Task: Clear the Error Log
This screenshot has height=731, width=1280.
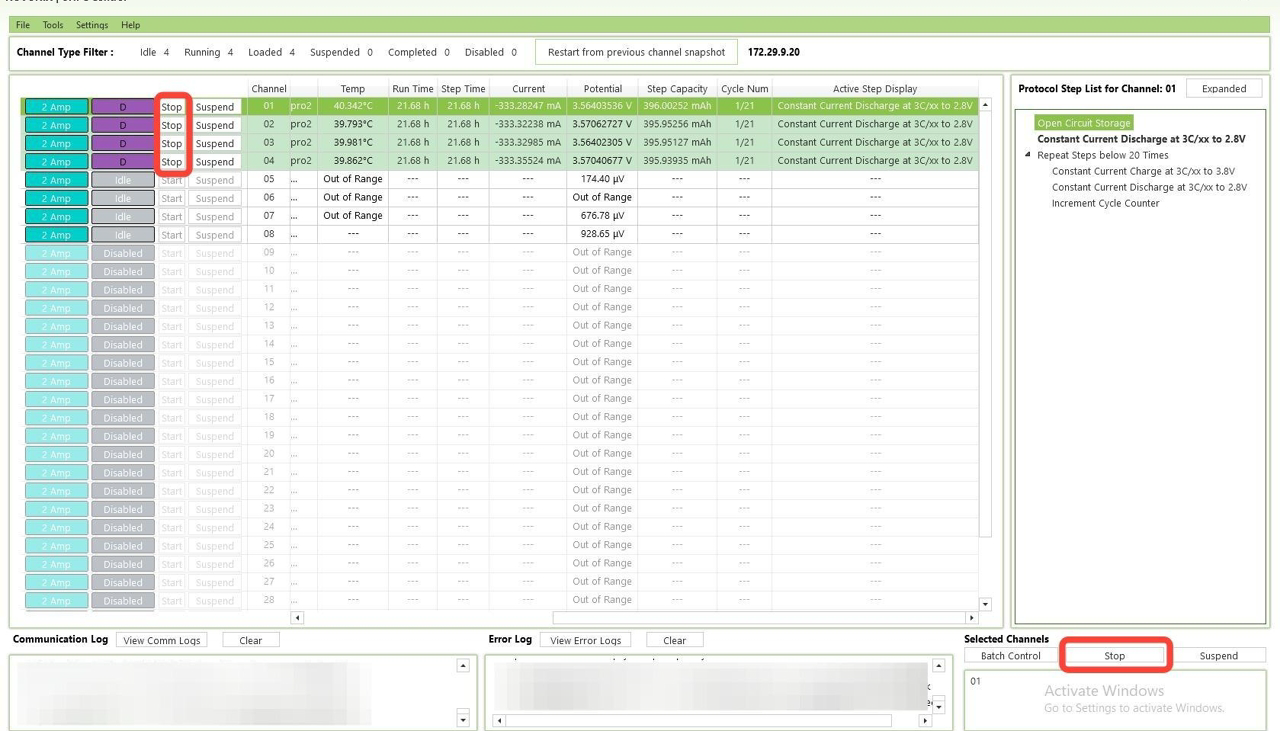Action: tap(675, 640)
